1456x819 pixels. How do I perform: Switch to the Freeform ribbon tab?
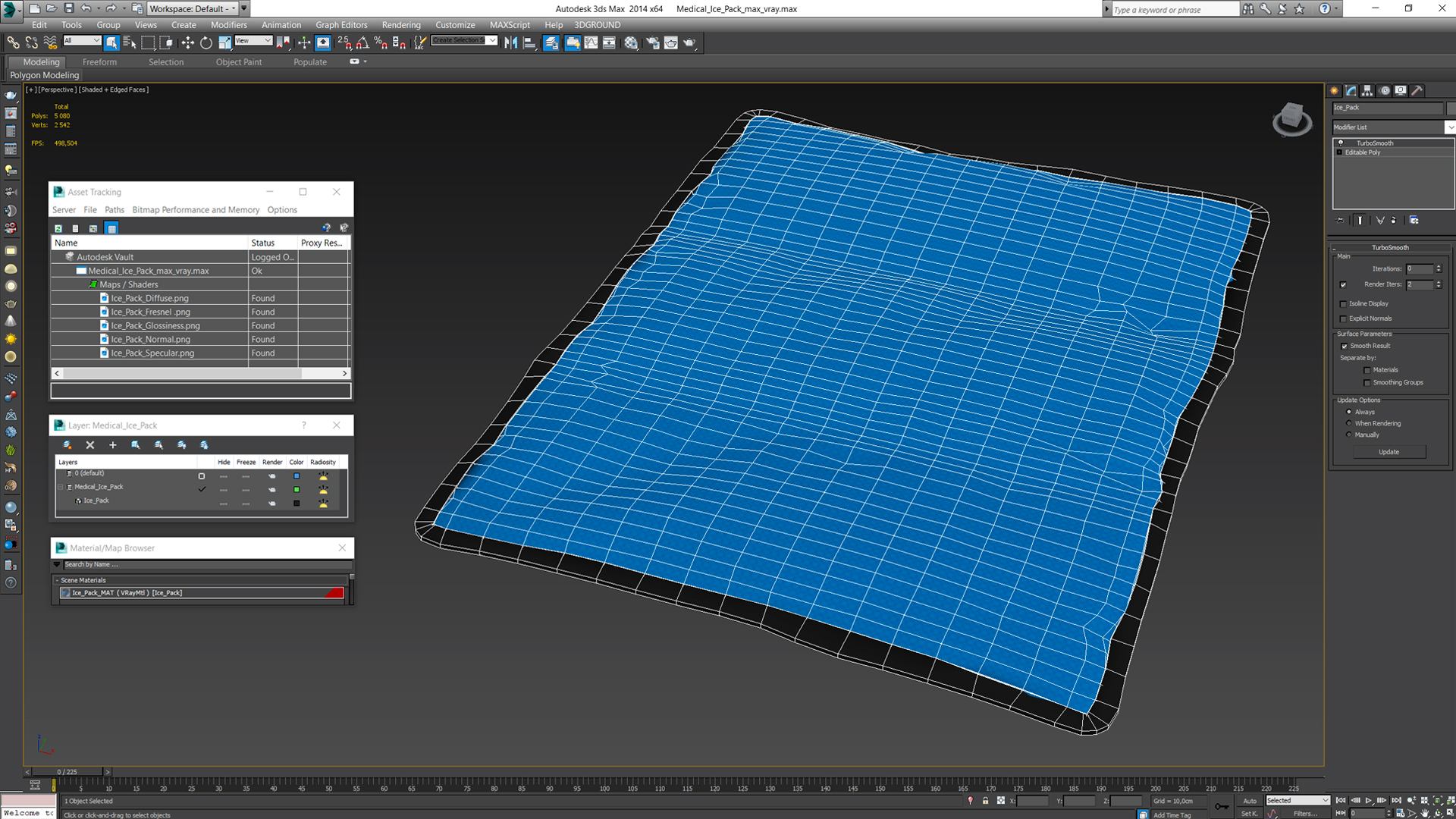pyautogui.click(x=99, y=62)
